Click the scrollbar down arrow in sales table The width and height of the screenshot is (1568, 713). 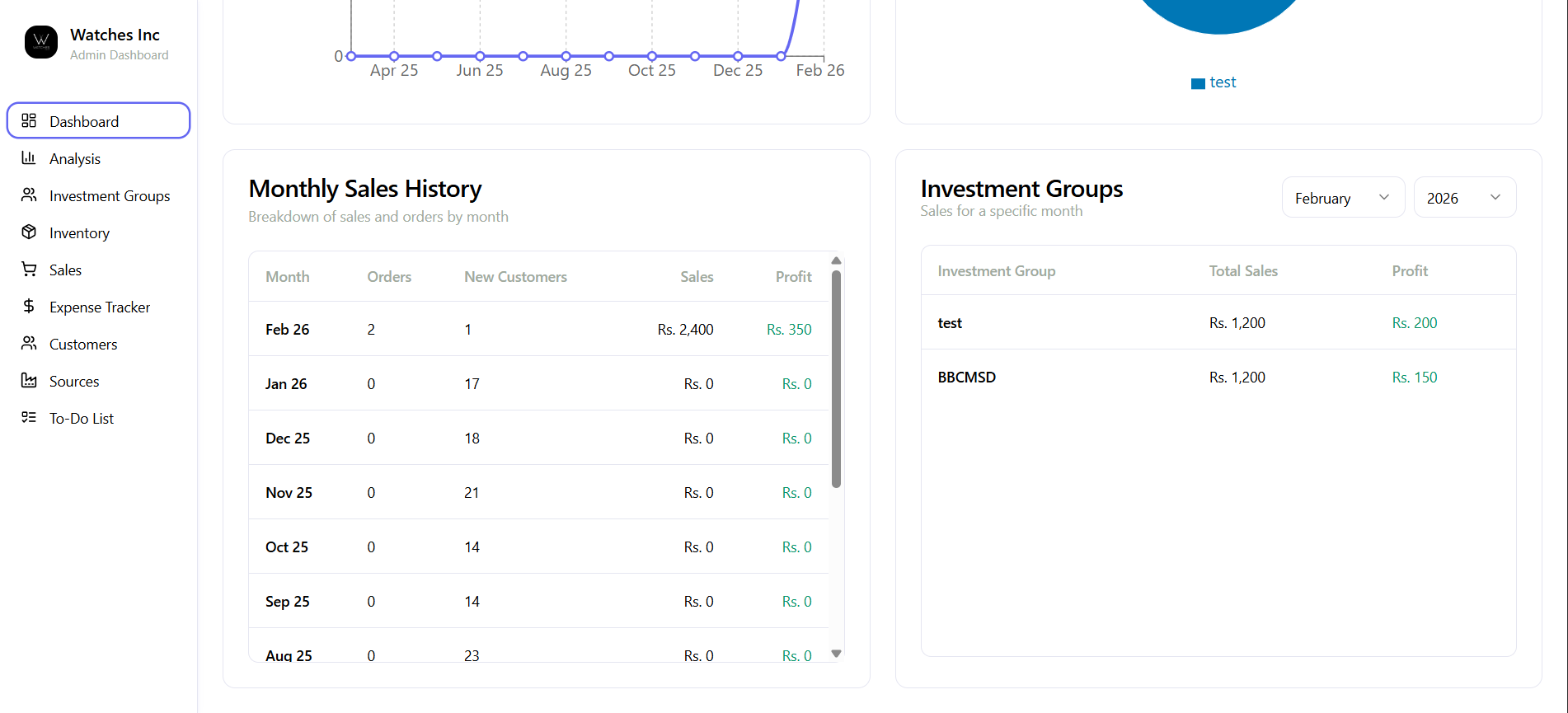pos(836,654)
